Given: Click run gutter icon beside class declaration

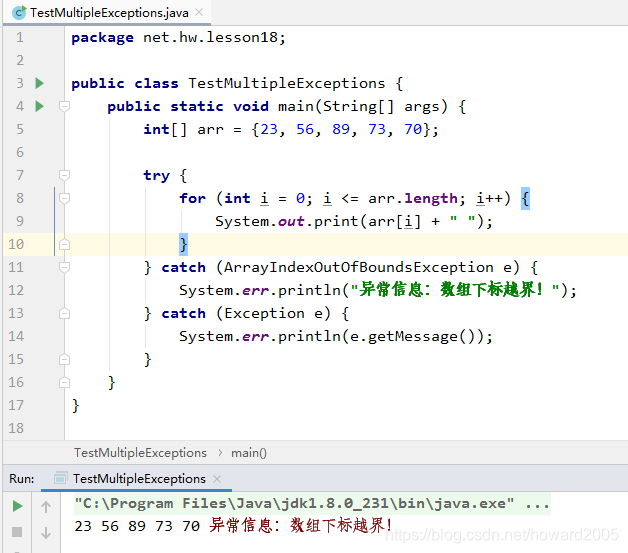Looking at the screenshot, I should pos(39,83).
